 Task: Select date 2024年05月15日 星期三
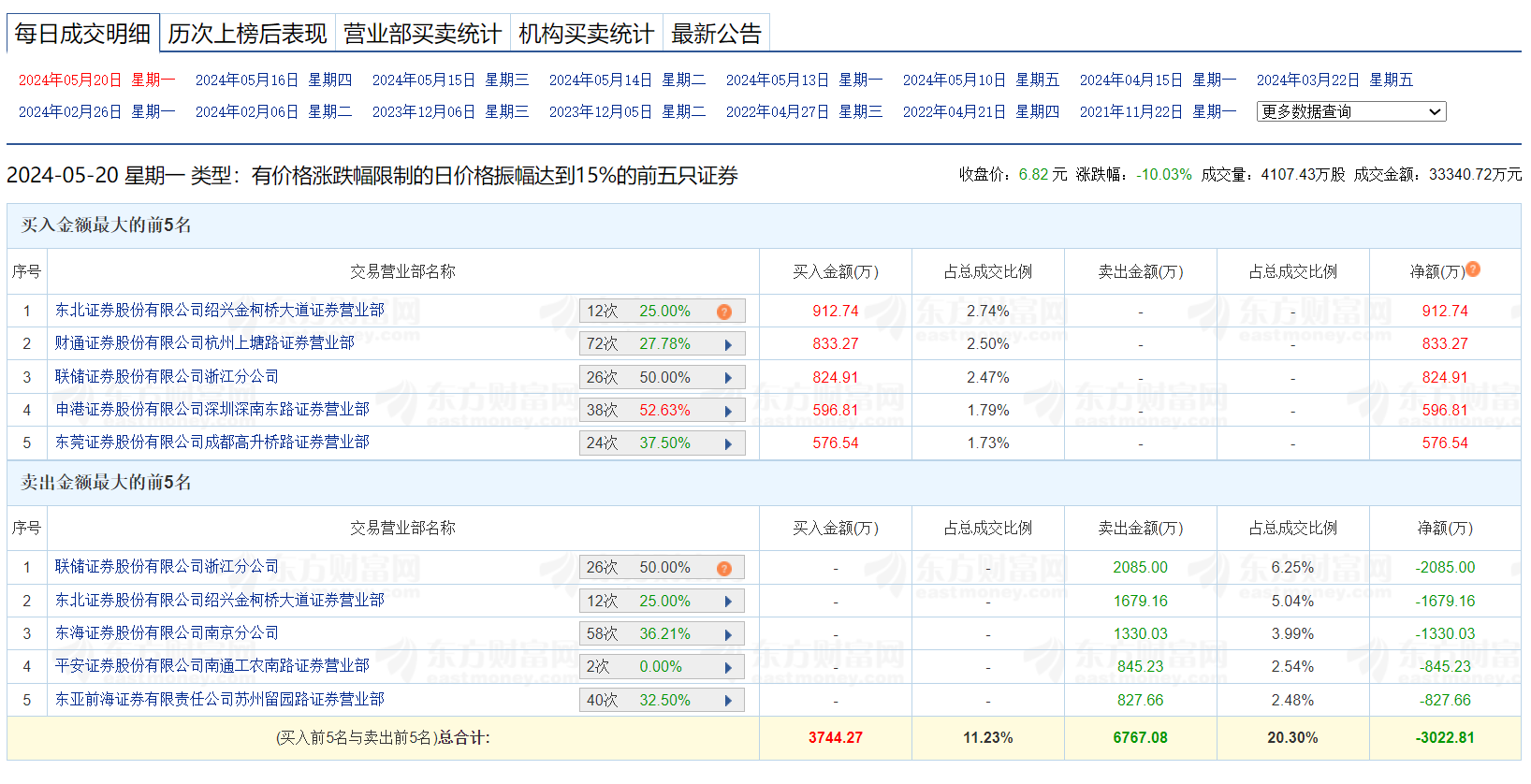coord(450,80)
